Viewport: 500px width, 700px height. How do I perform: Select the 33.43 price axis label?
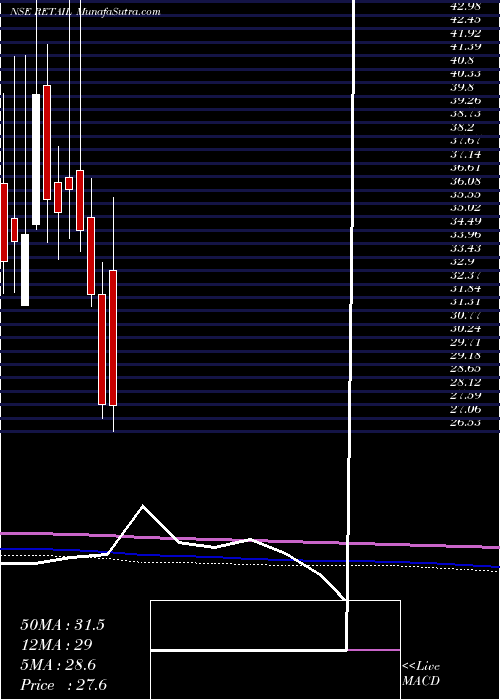pos(466,248)
